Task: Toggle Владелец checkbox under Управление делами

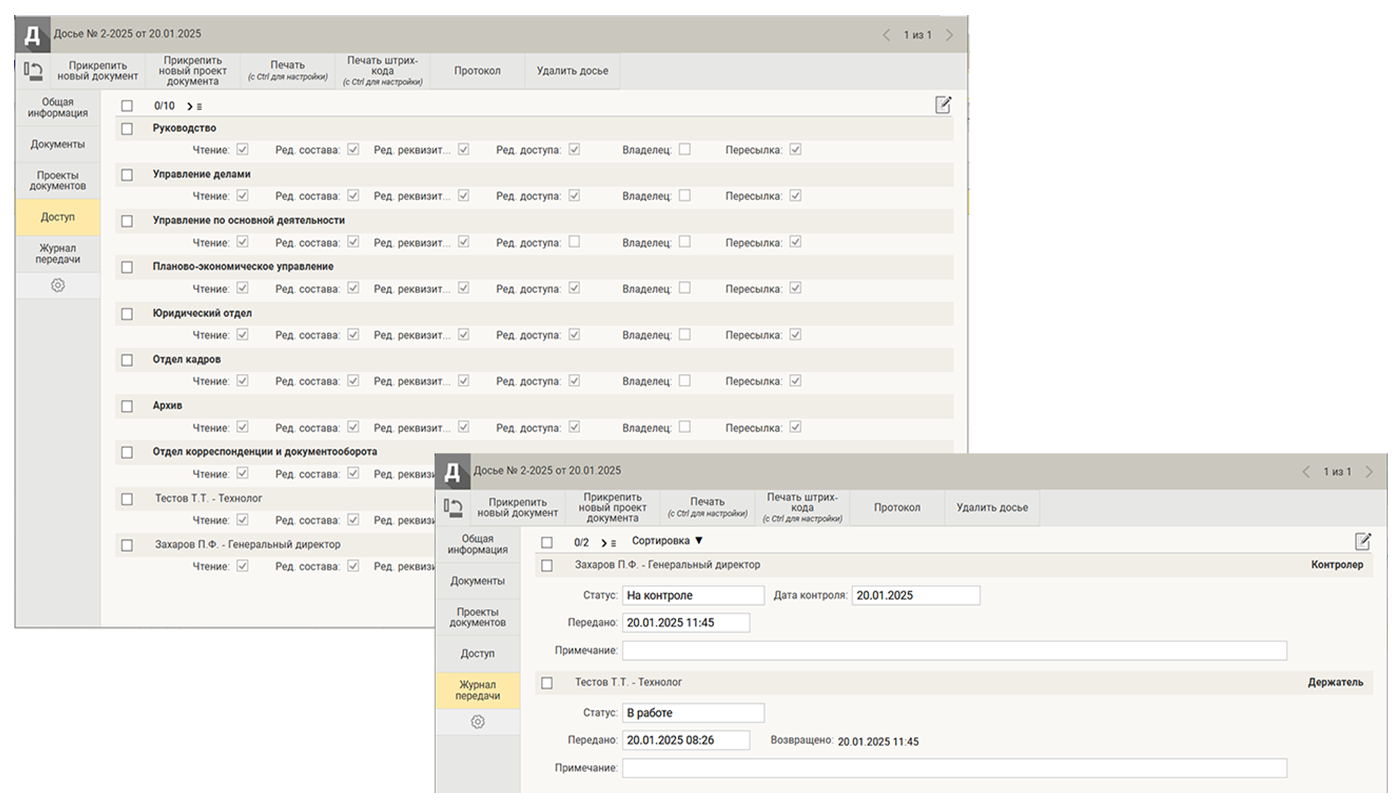Action: coord(684,195)
